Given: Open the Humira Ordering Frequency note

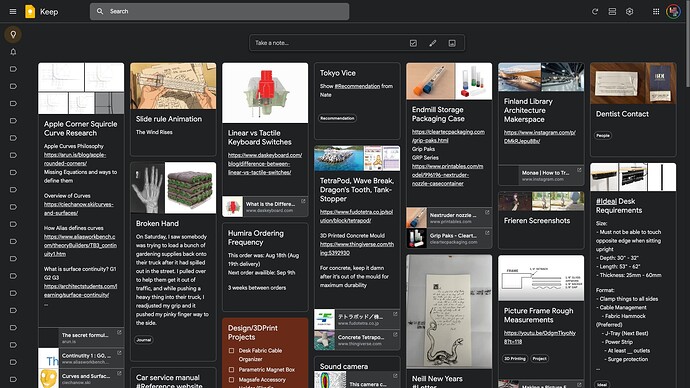Looking at the screenshot, I should pos(265,267).
